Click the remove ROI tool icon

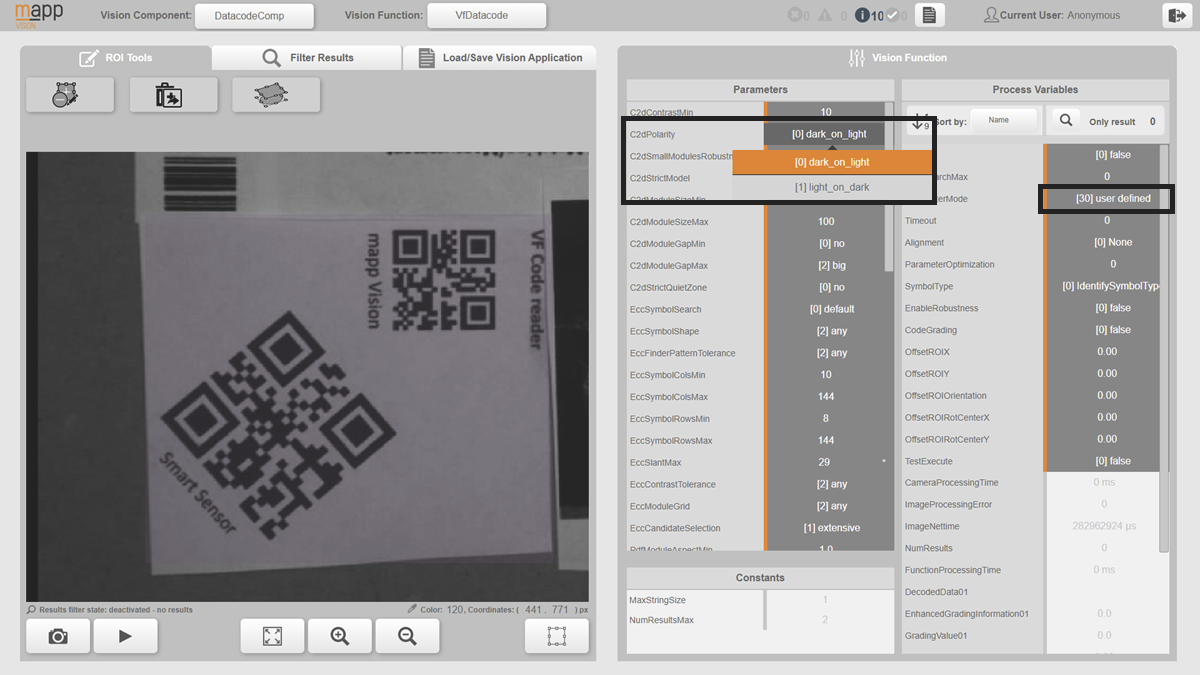pos(70,95)
